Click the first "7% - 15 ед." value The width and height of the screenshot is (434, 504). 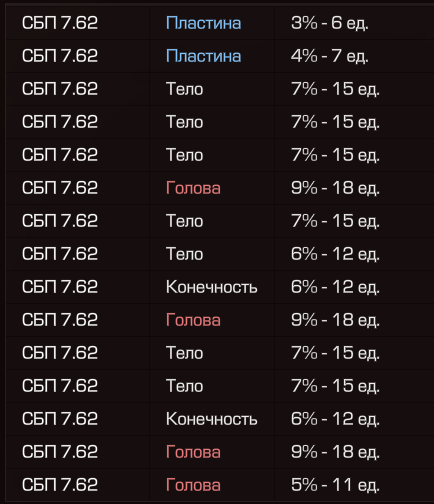335,89
